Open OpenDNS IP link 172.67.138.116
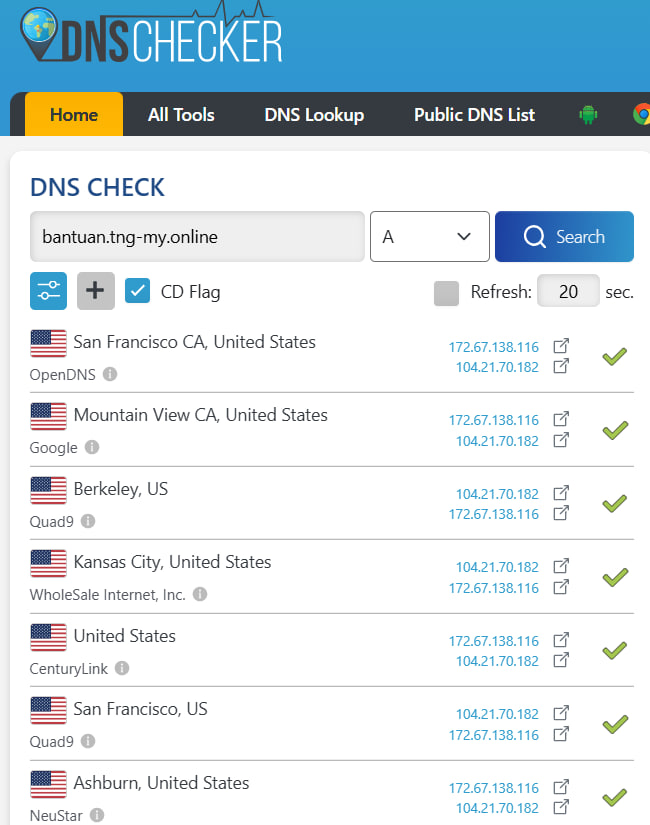The height and width of the screenshot is (825, 650). (x=494, y=347)
